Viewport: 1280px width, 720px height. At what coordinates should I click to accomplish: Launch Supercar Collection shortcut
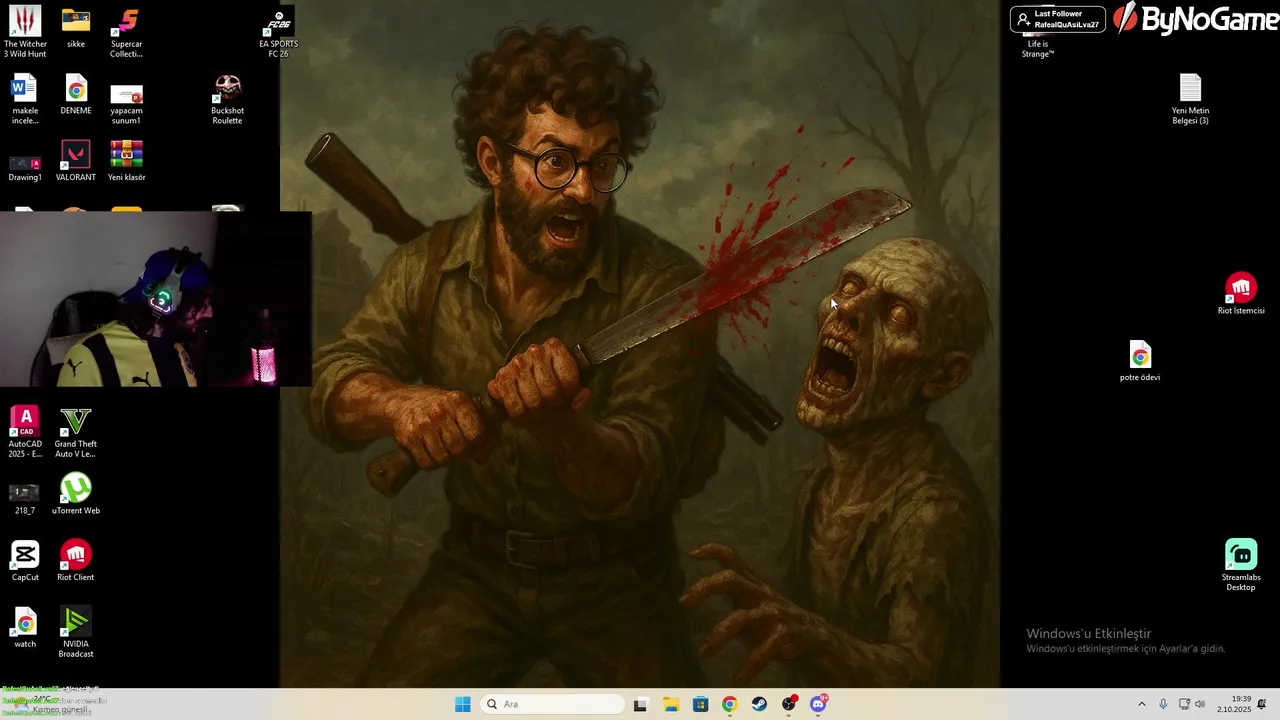coord(126,32)
